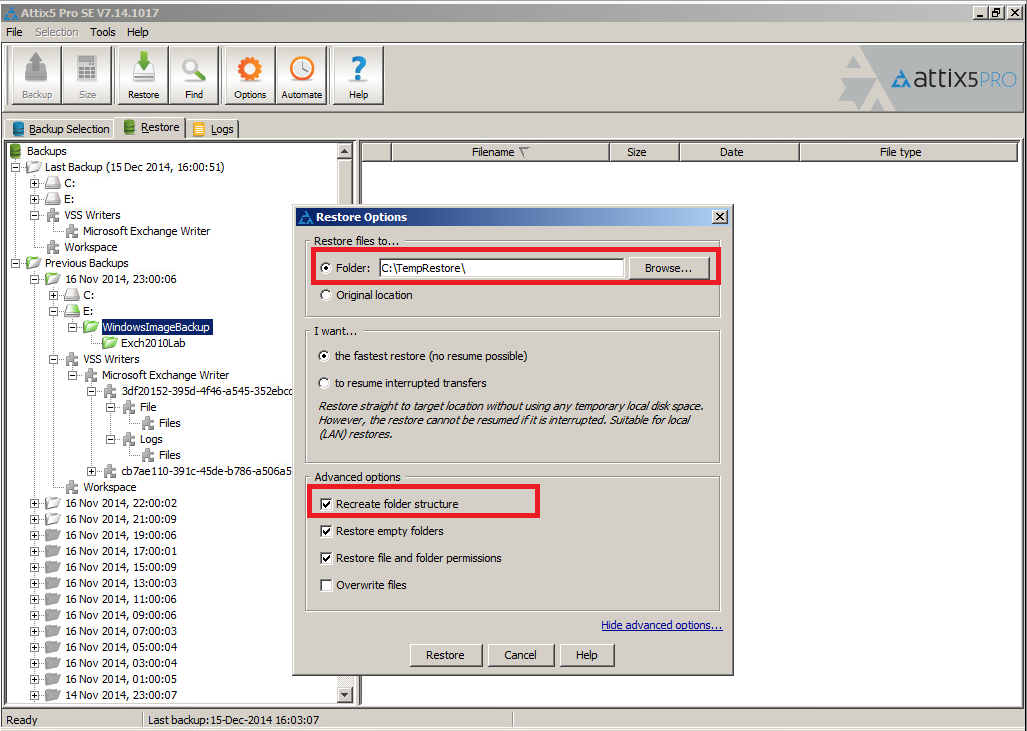Expand the C: drive under Last Backup
The image size is (1027, 731).
point(34,183)
